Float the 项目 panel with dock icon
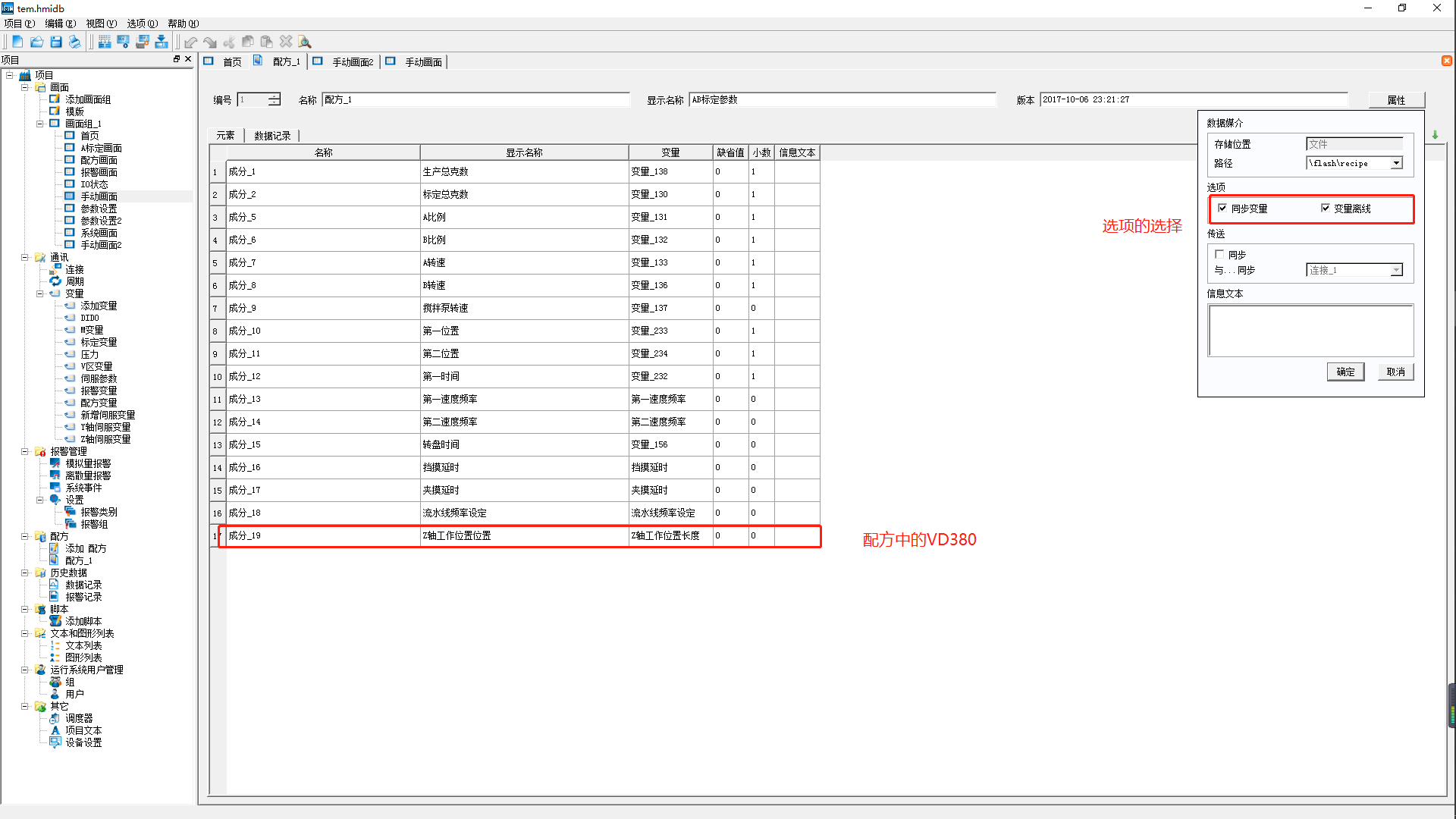Screen dimensions: 1456x819 point(177,59)
